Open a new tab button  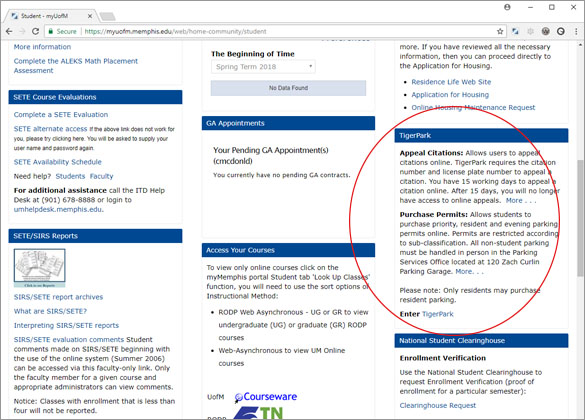point(107,16)
